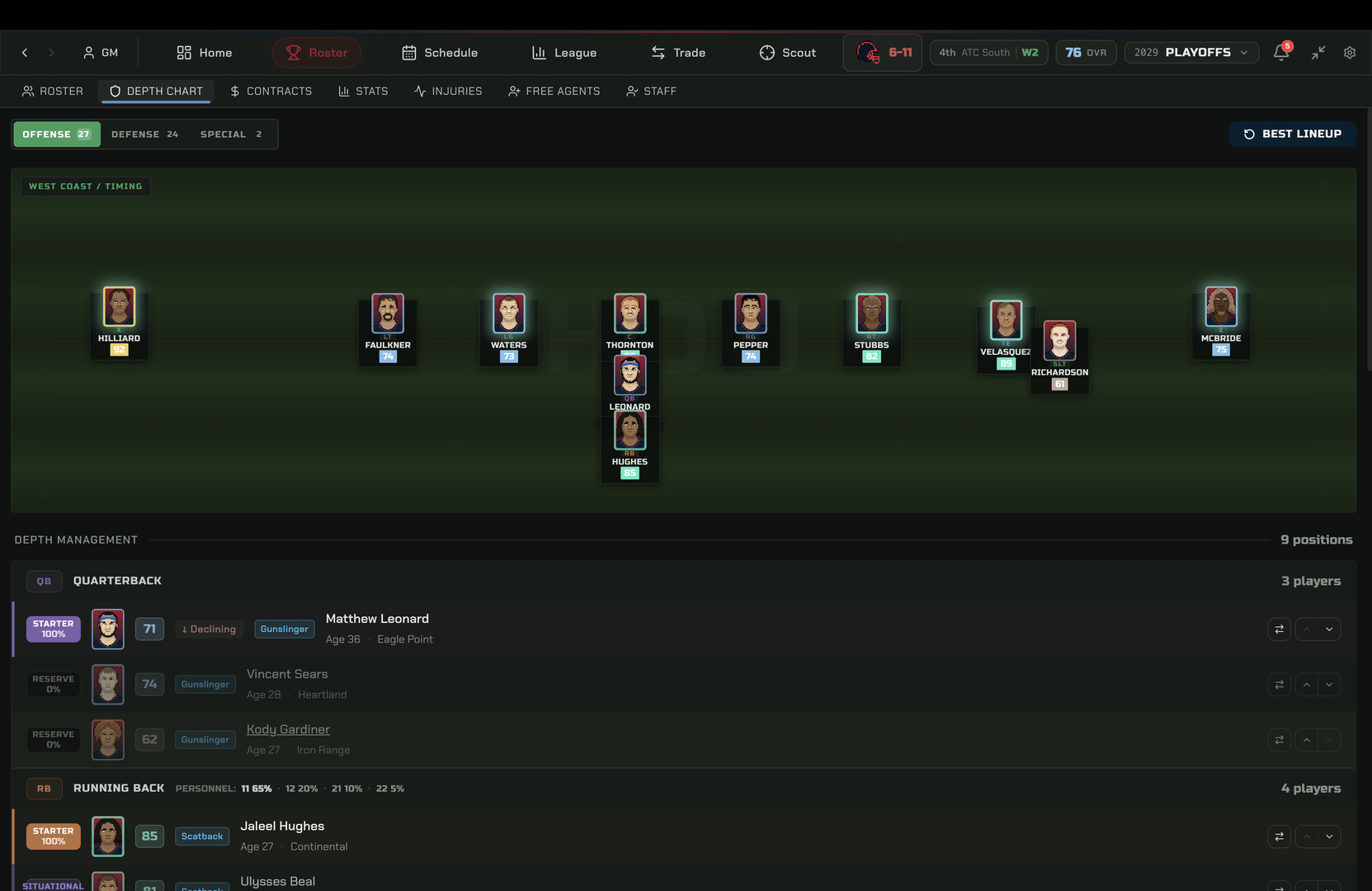This screenshot has height=891, width=1372.
Task: Open Vincent Sears' player name
Action: 287,674
